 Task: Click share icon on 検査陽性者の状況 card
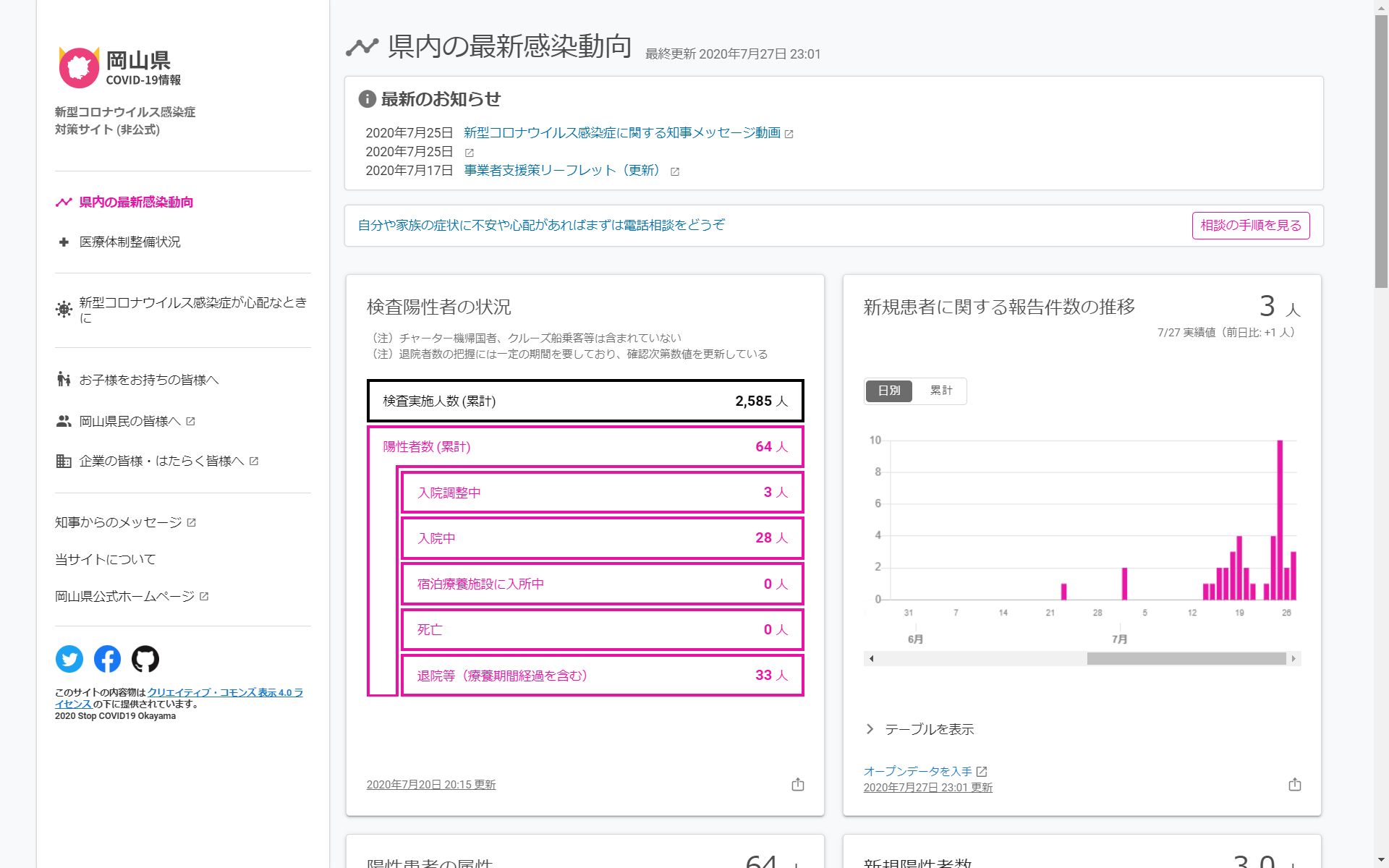798,784
